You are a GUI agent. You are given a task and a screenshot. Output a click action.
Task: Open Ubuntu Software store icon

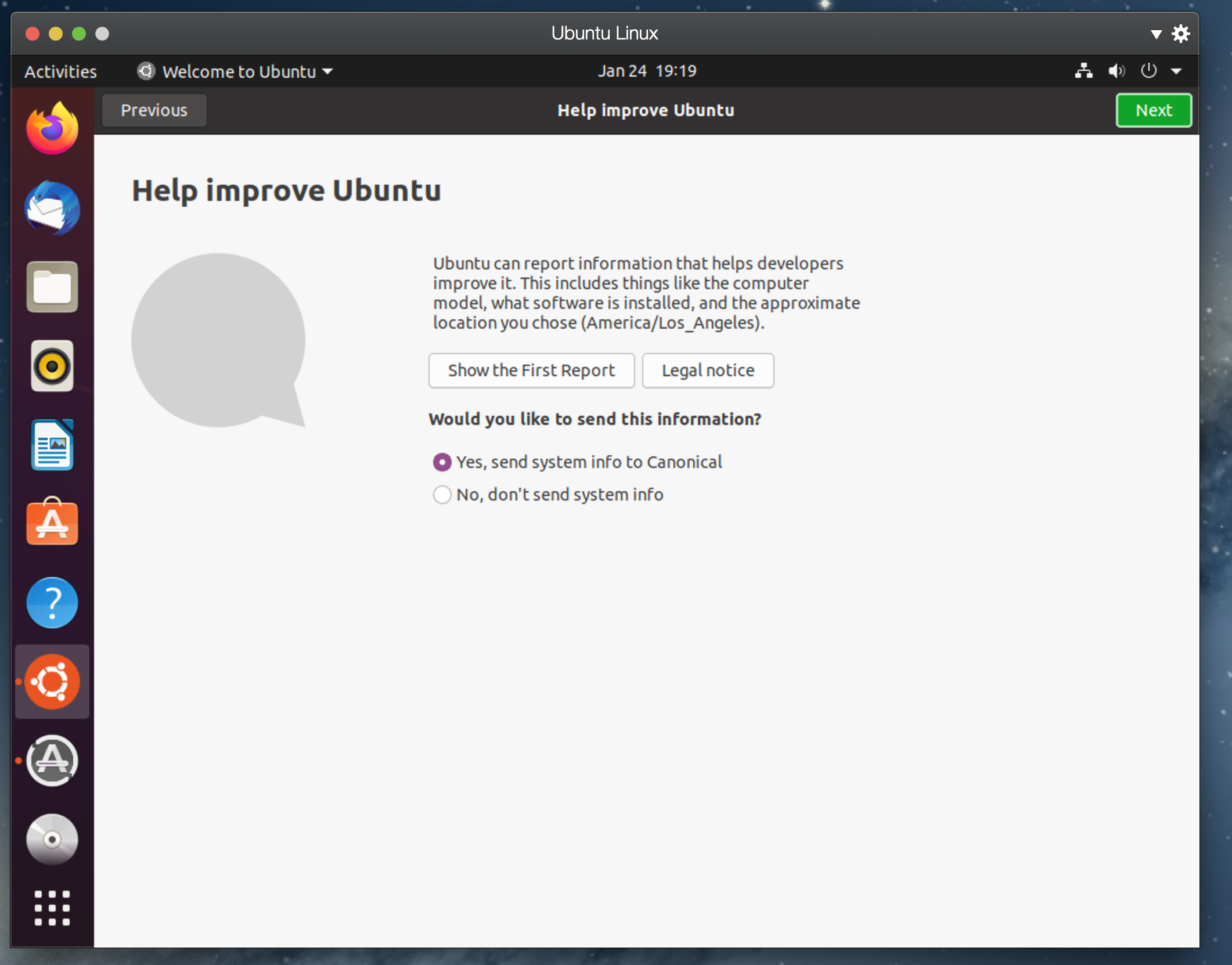point(52,523)
